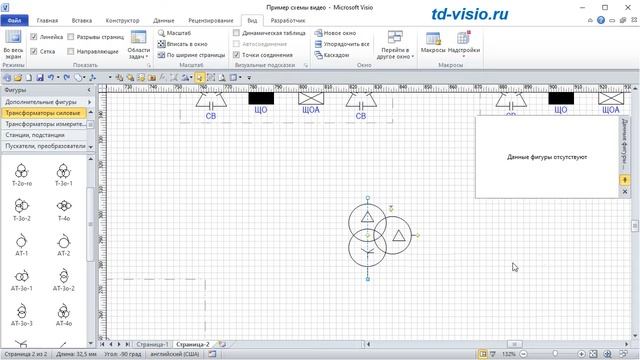Click the Undo arrow icon

pyautogui.click(x=51, y=77)
